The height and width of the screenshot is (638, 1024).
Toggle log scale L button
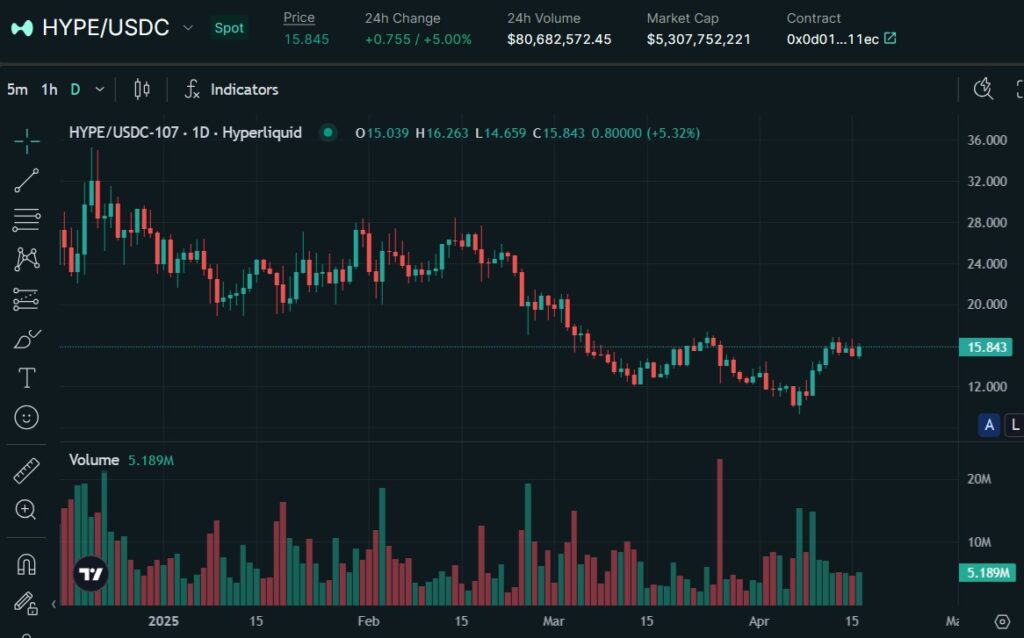[x=1015, y=425]
